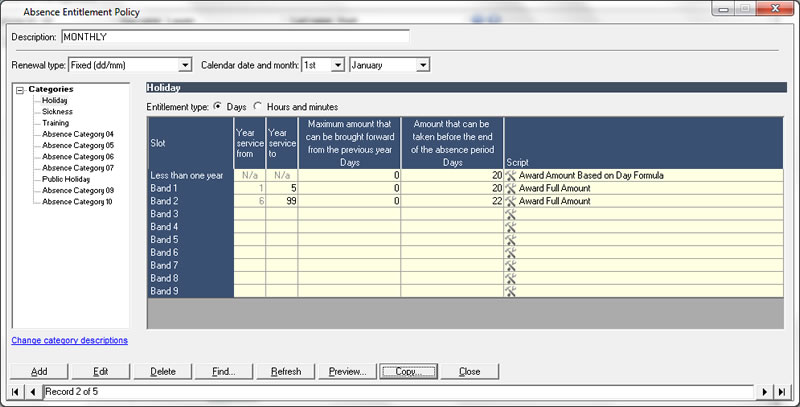800x407 pixels.
Task: Go to first record navigation arrow
Action: (x=17, y=392)
